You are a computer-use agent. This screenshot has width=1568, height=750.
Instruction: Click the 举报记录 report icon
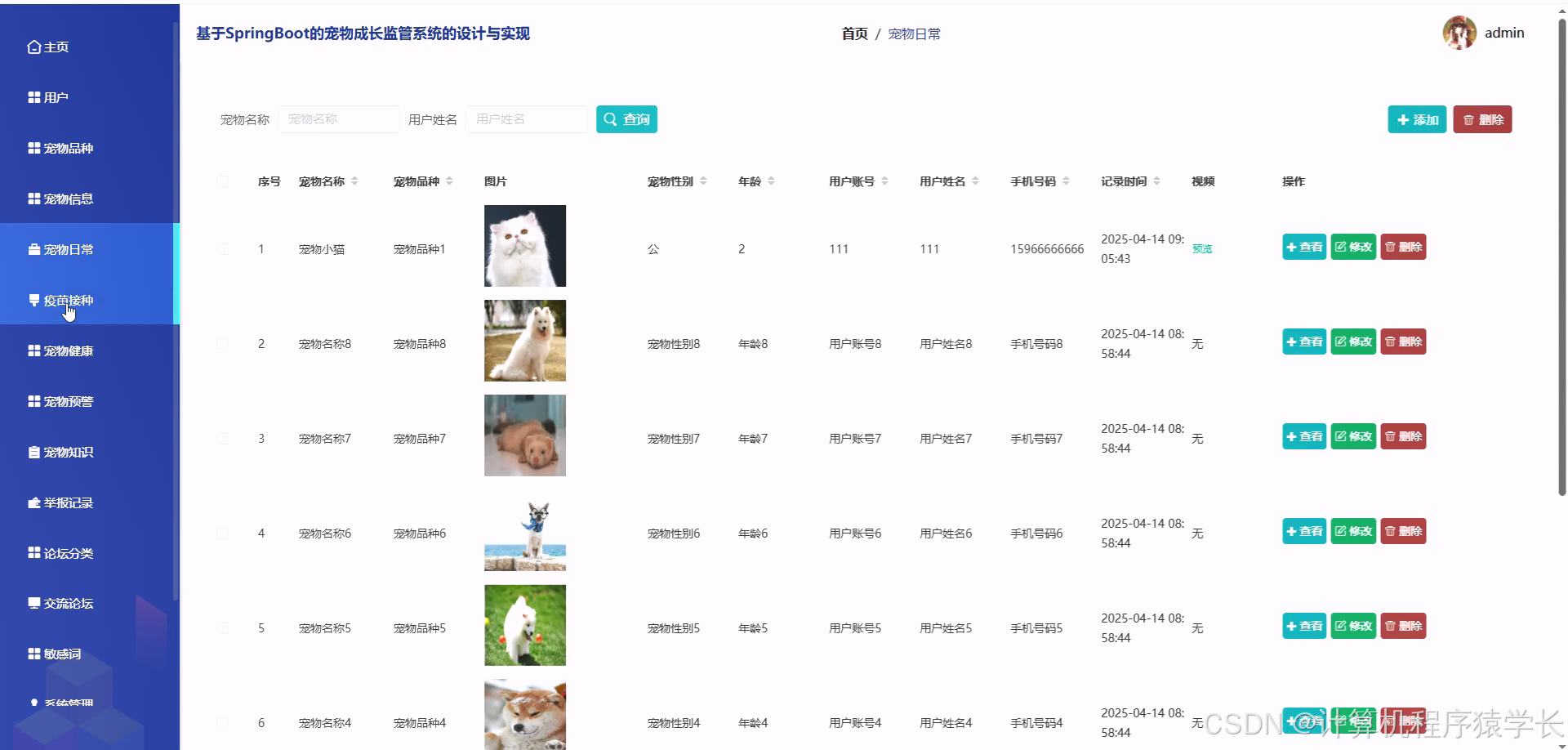pyautogui.click(x=33, y=502)
